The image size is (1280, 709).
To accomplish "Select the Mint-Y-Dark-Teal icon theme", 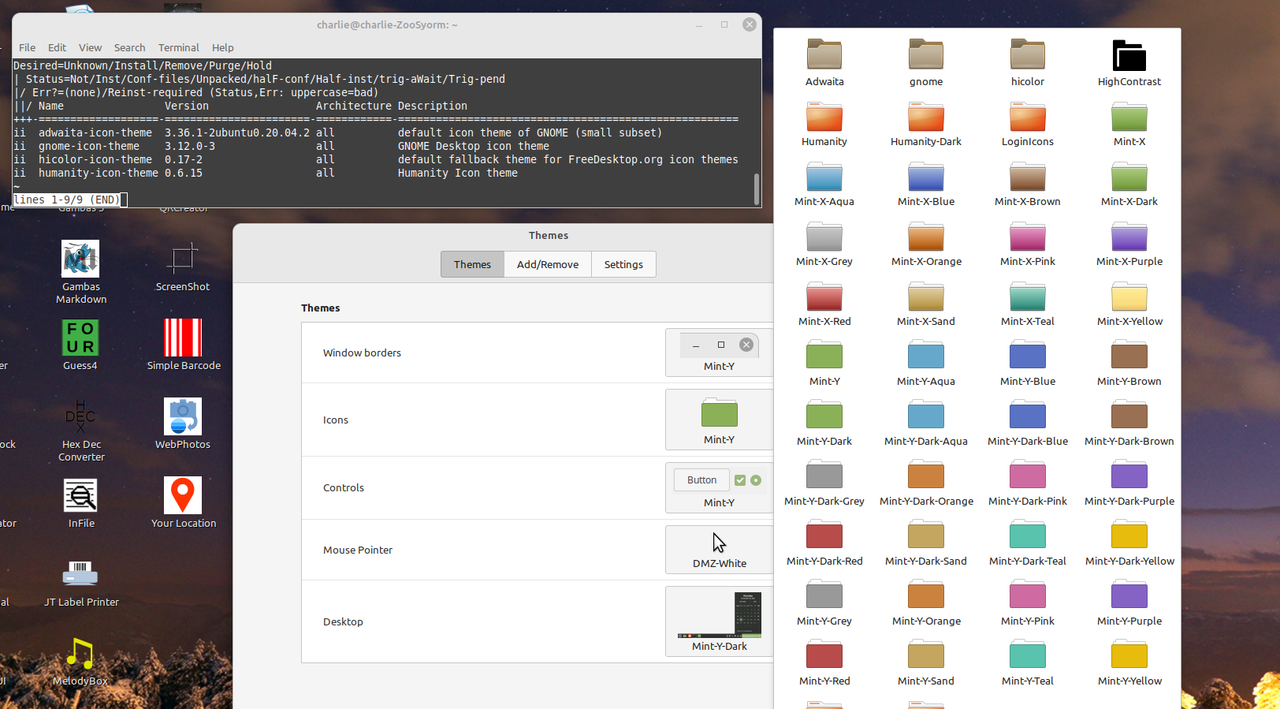I will coord(1027,544).
